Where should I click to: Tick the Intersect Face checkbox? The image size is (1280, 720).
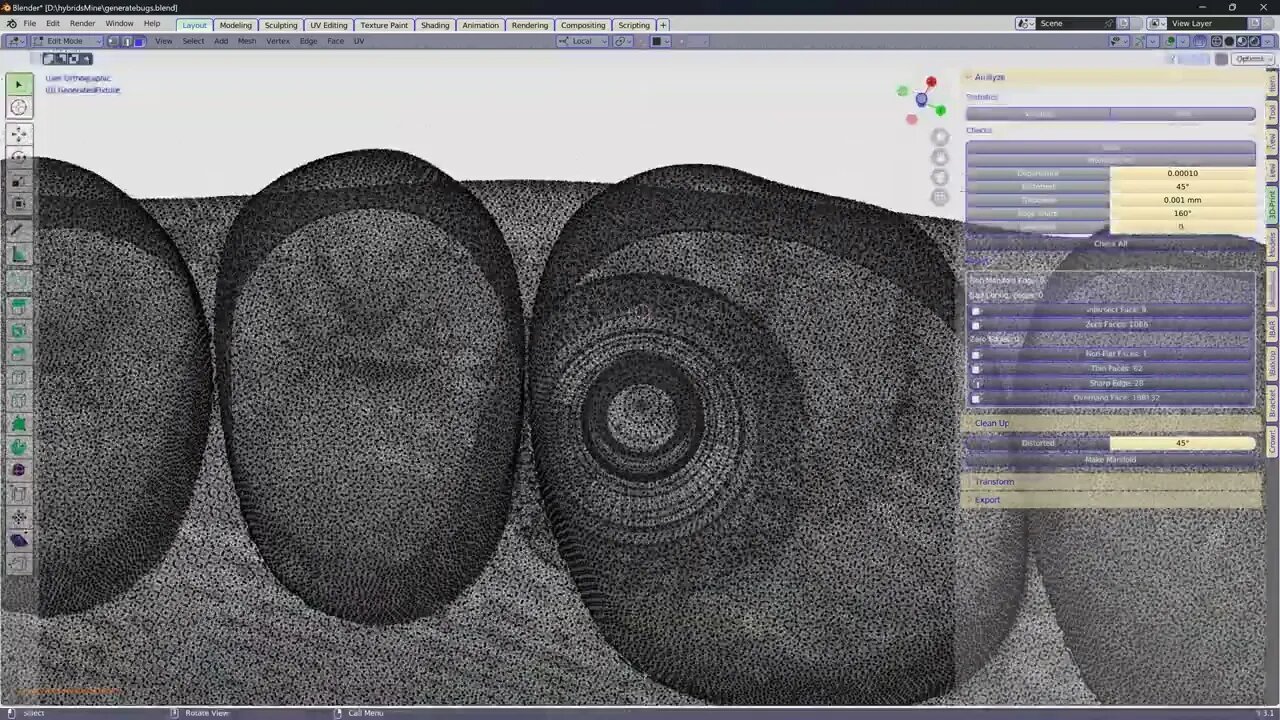977,311
